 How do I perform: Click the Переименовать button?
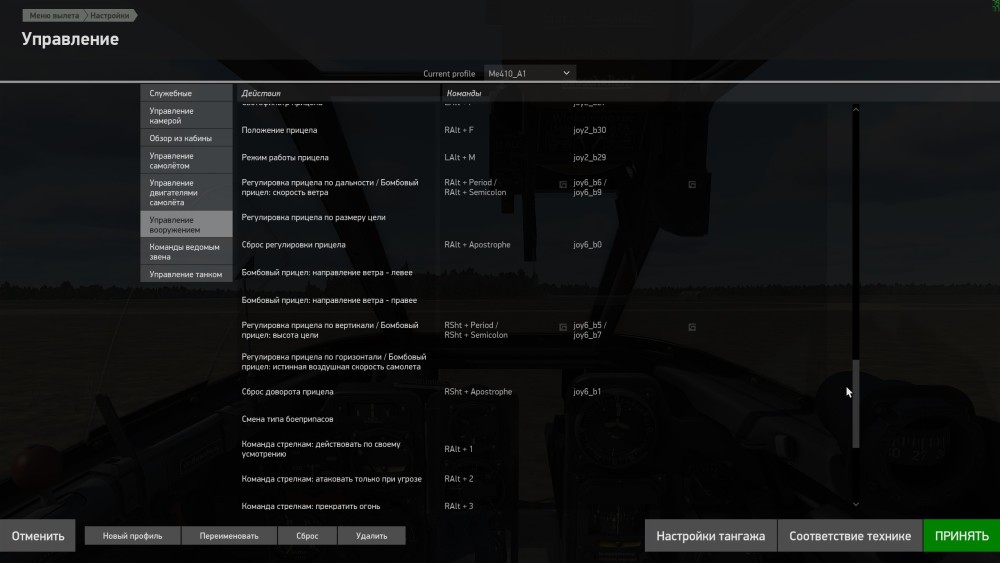[x=229, y=536]
